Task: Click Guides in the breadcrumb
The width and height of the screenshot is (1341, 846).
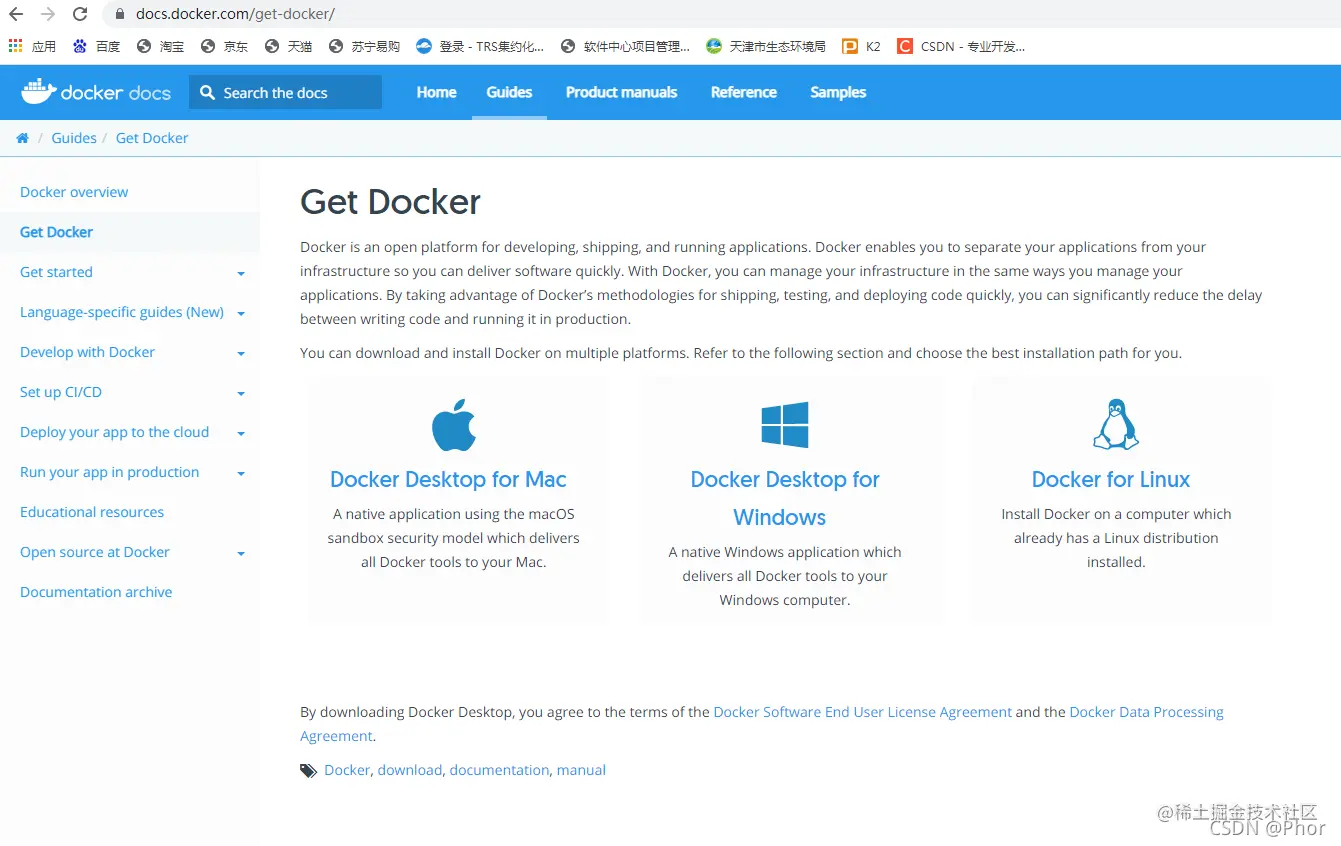Action: pos(74,138)
